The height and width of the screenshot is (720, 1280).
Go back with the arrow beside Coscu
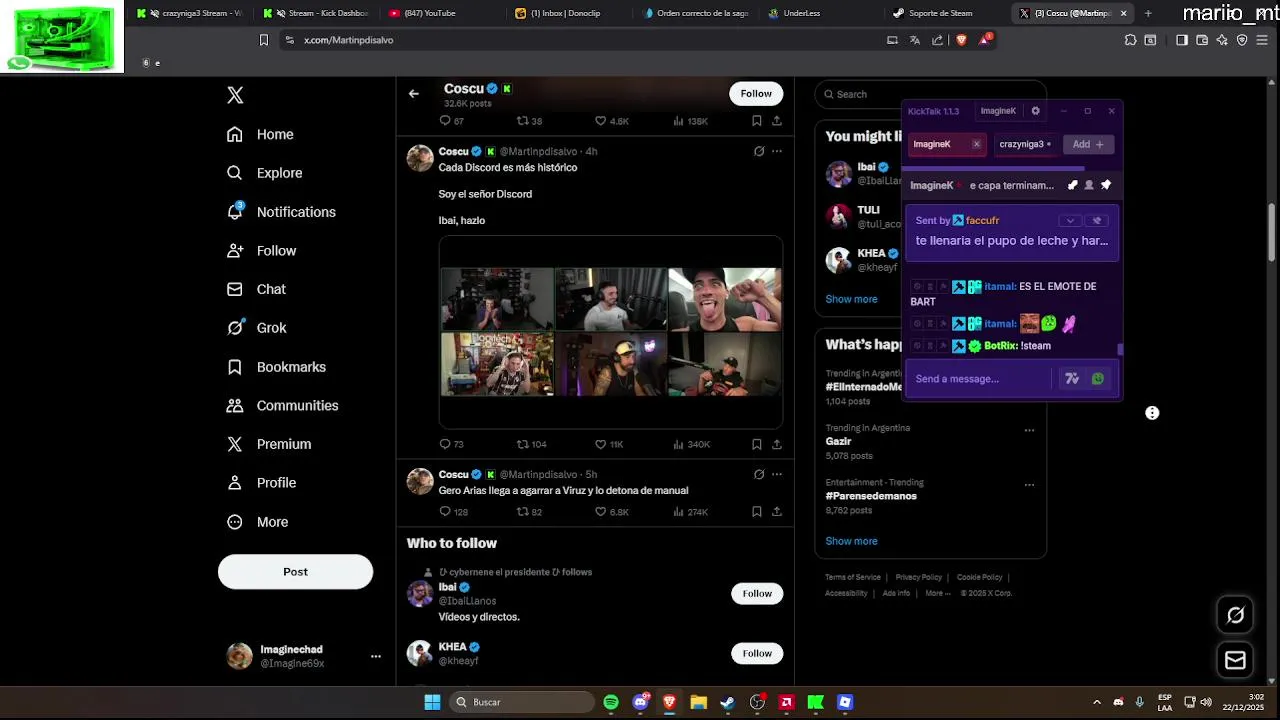coord(413,93)
